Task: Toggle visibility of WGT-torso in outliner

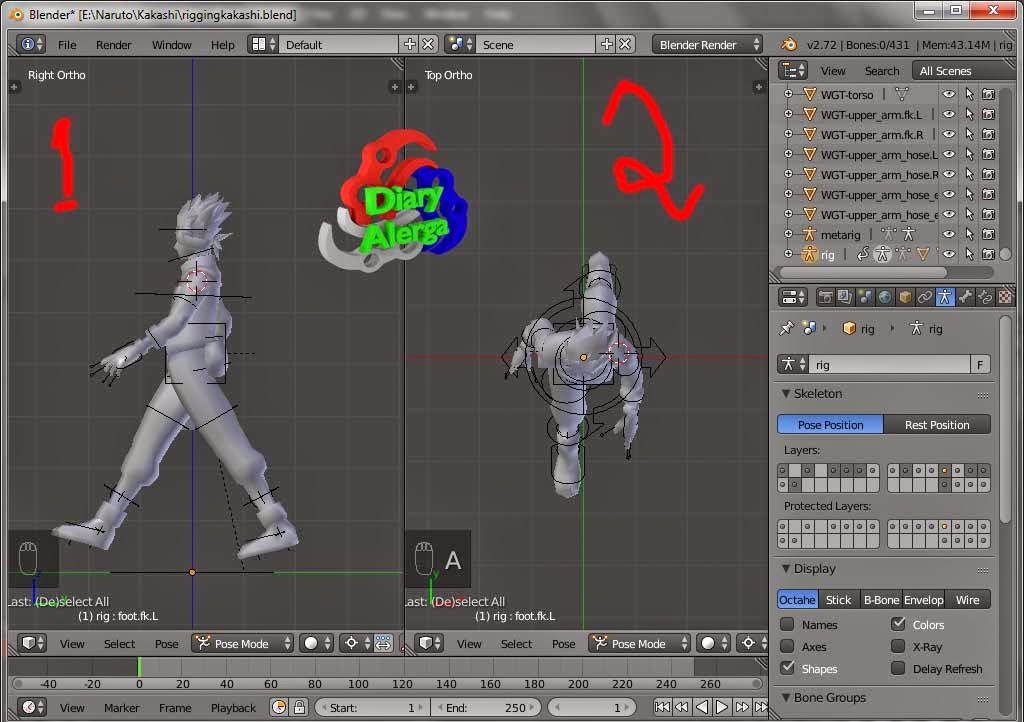Action: coord(949,94)
